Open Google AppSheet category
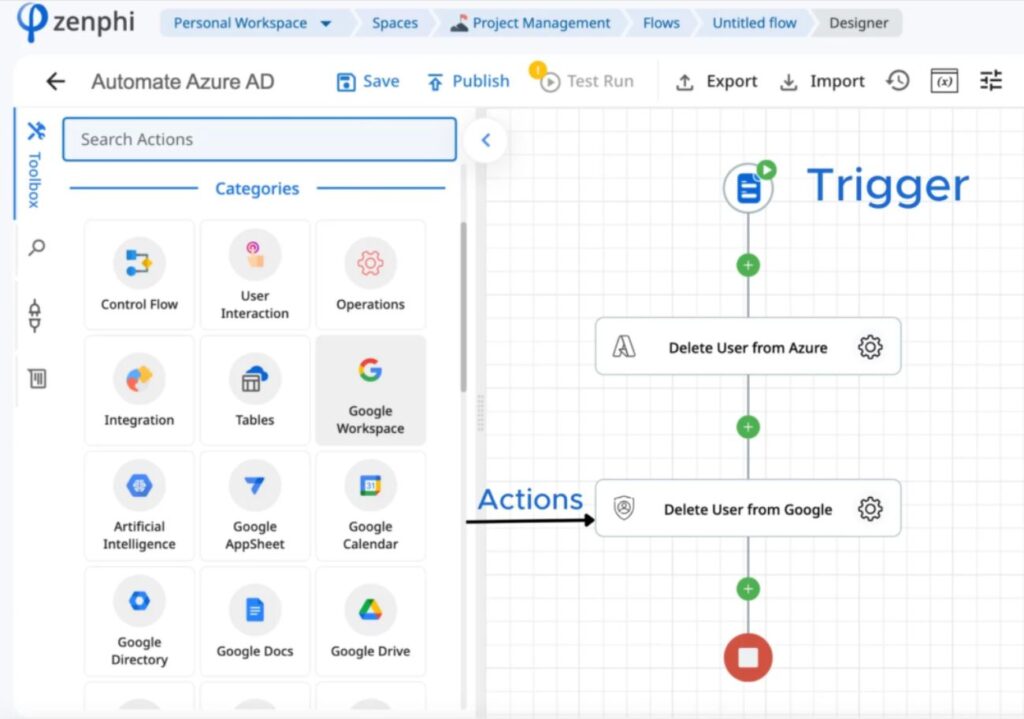This screenshot has width=1024, height=719. point(255,506)
